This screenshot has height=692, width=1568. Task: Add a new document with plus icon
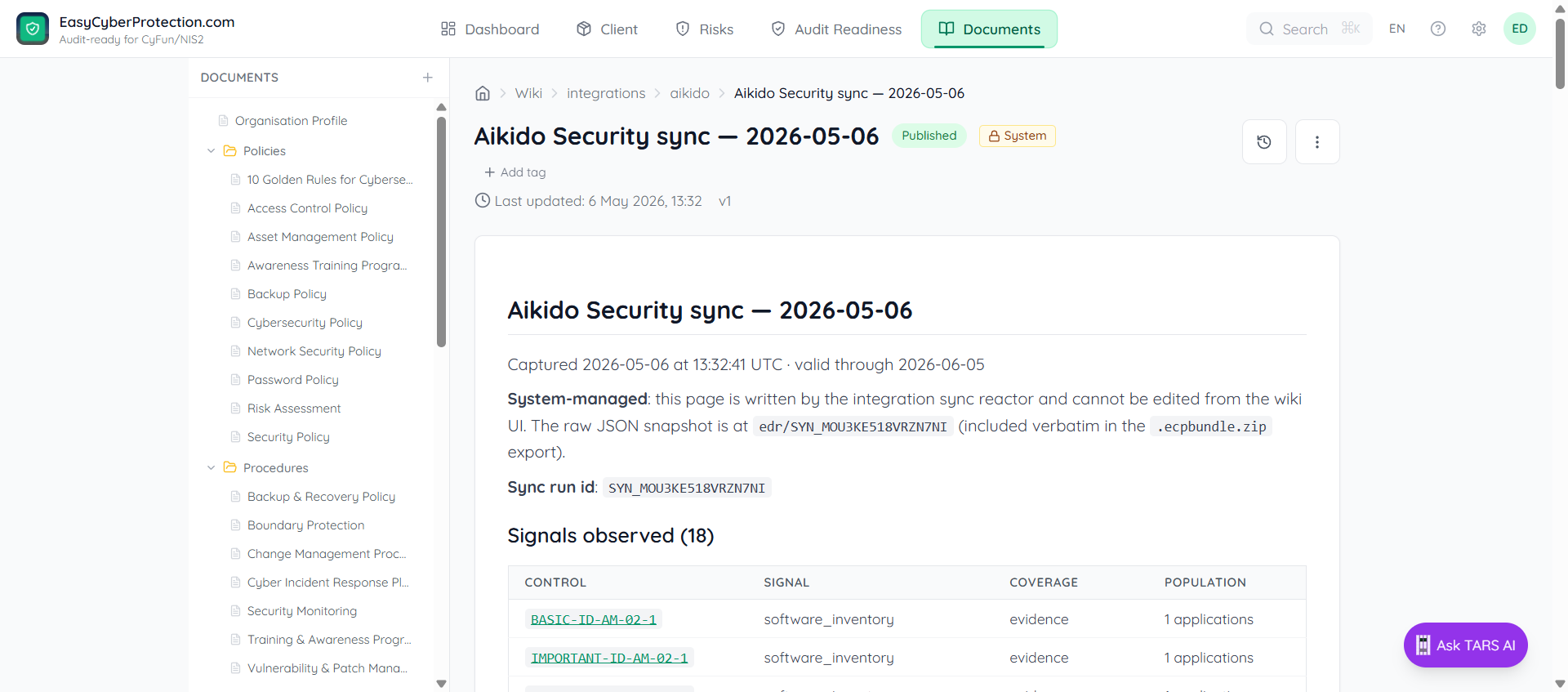[427, 78]
